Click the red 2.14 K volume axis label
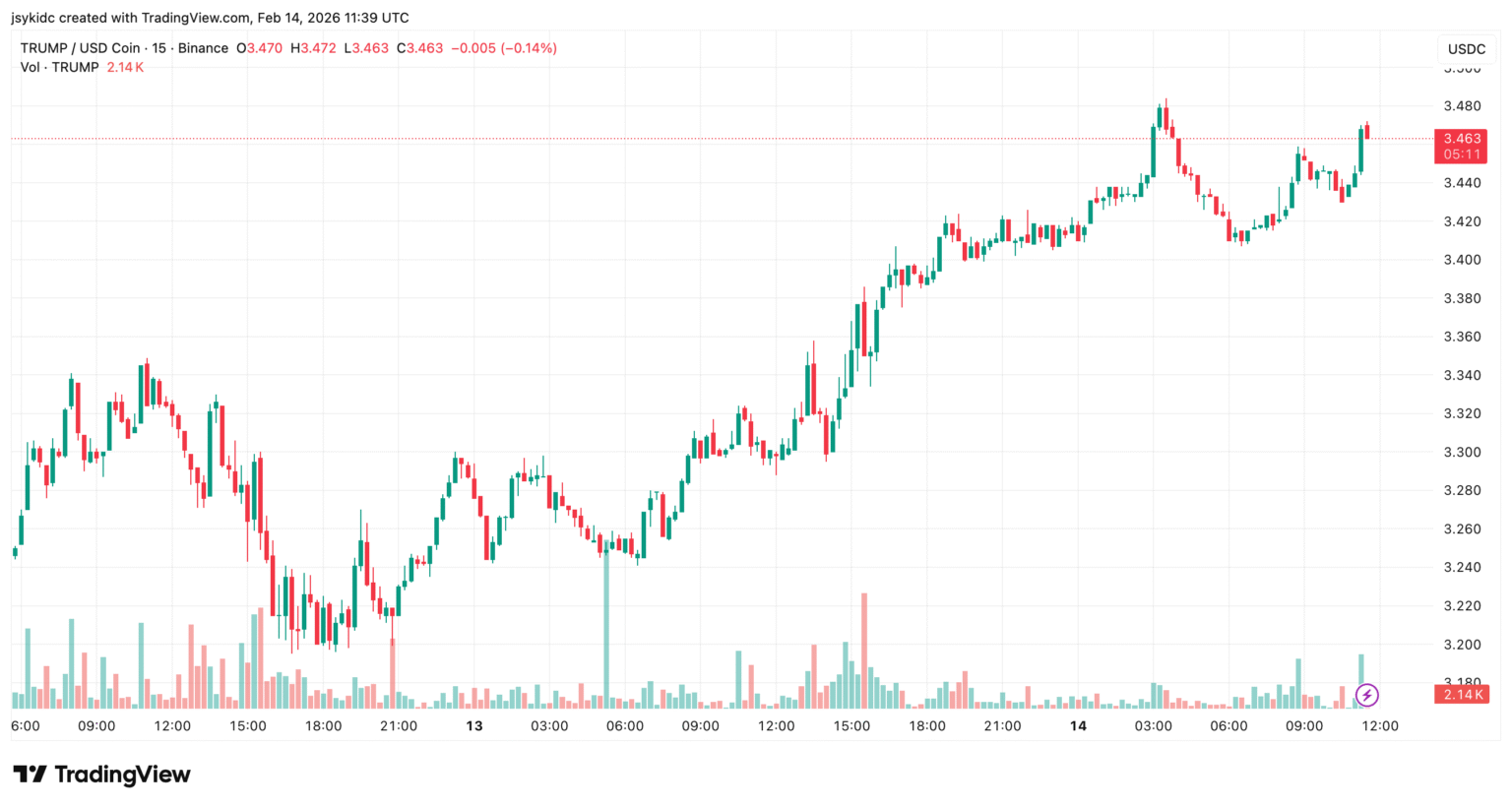This screenshot has width=1512, height=808. coord(1462,695)
